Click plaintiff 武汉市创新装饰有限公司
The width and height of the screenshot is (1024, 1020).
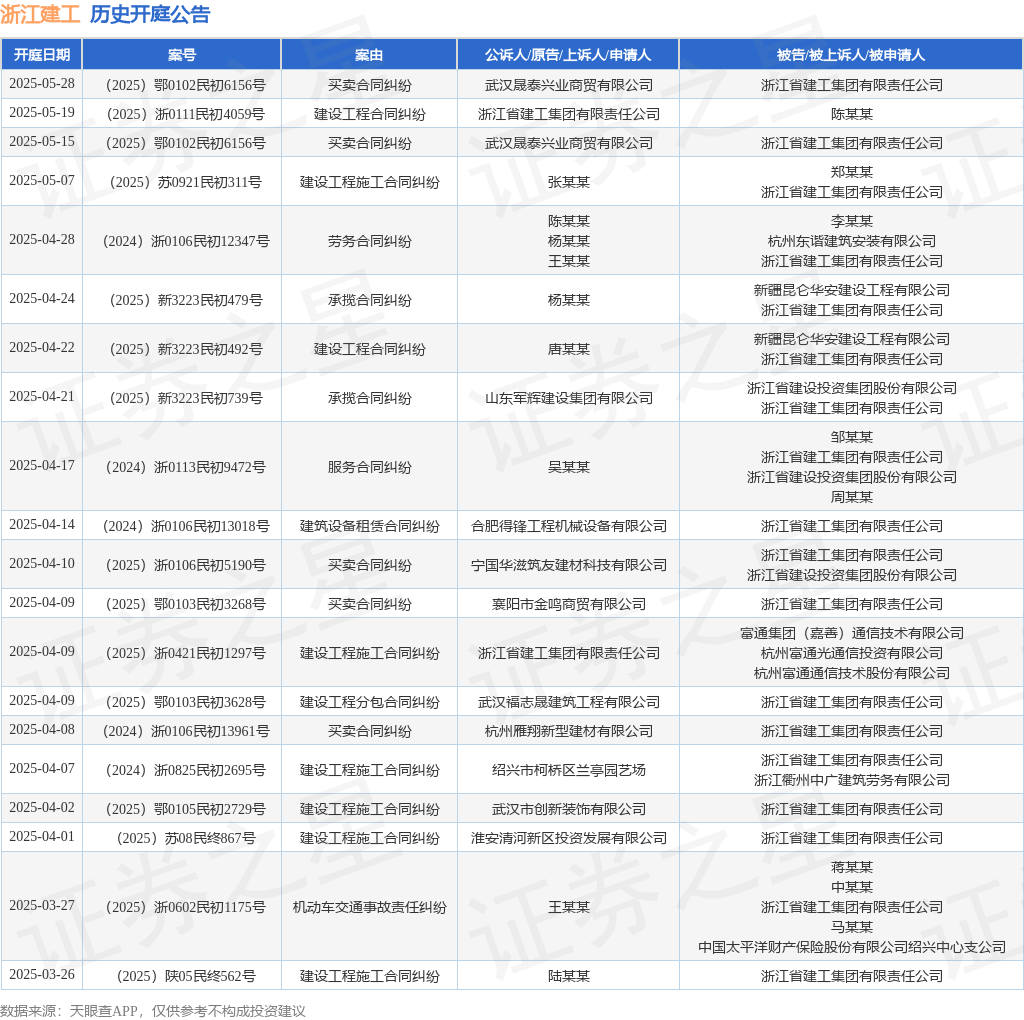pyautogui.click(x=569, y=810)
